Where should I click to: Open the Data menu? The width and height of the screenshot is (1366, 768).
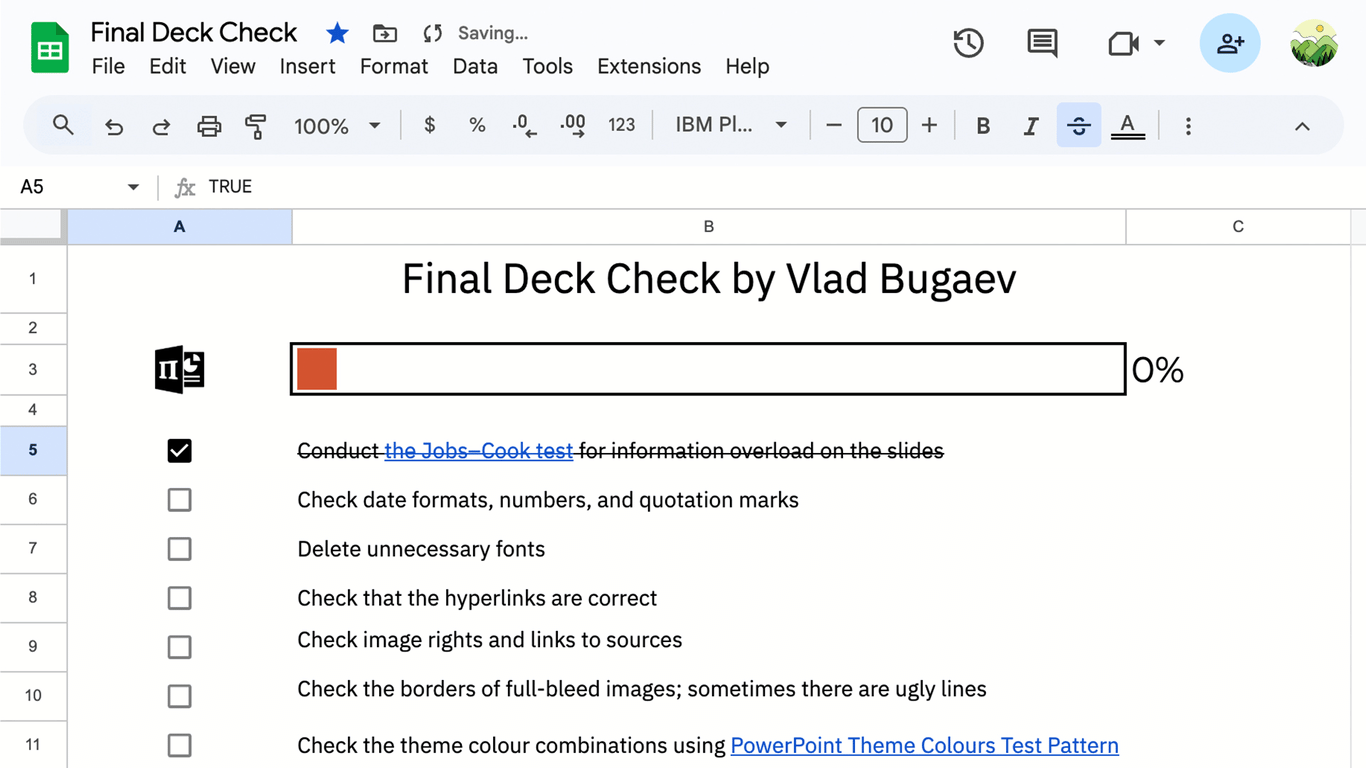click(x=475, y=66)
